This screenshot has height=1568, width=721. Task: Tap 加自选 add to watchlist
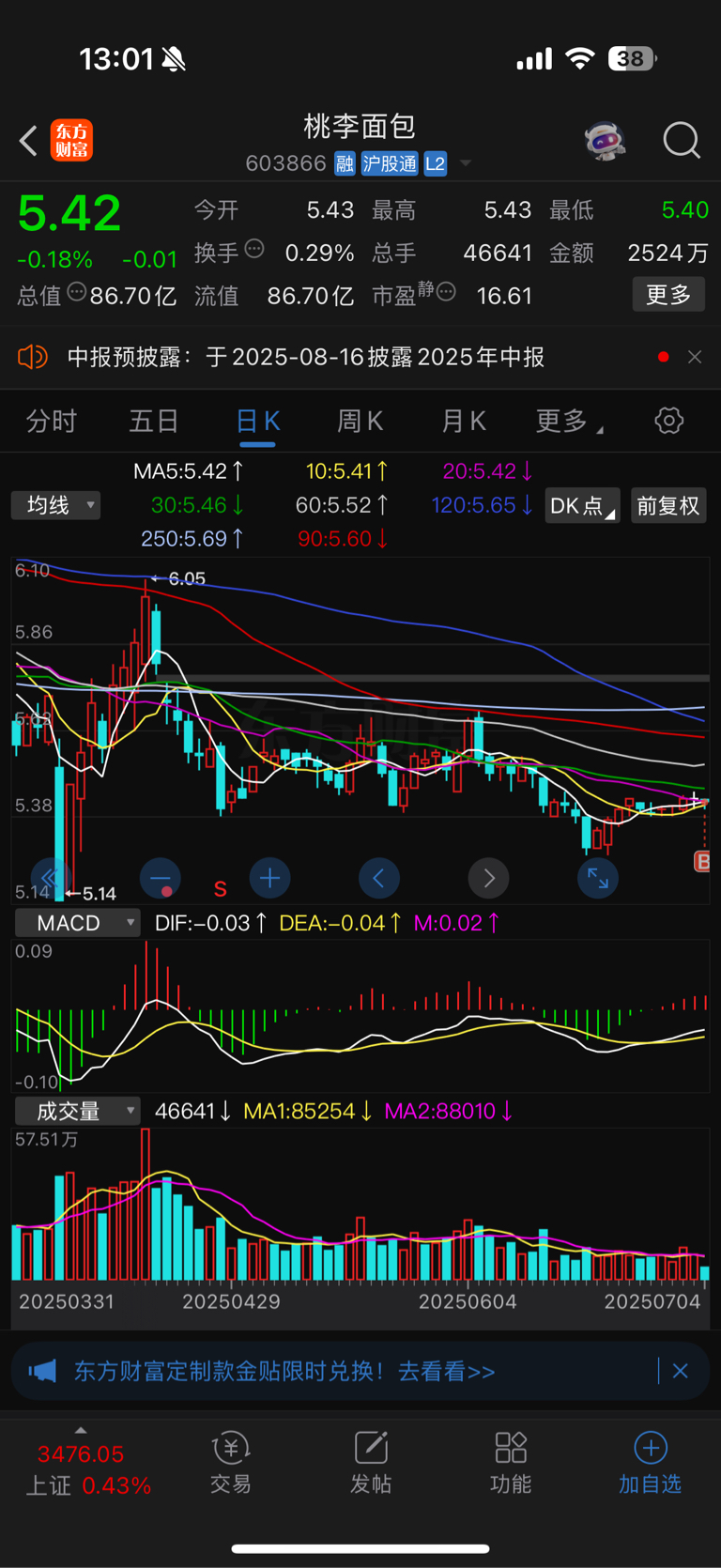tap(650, 1462)
